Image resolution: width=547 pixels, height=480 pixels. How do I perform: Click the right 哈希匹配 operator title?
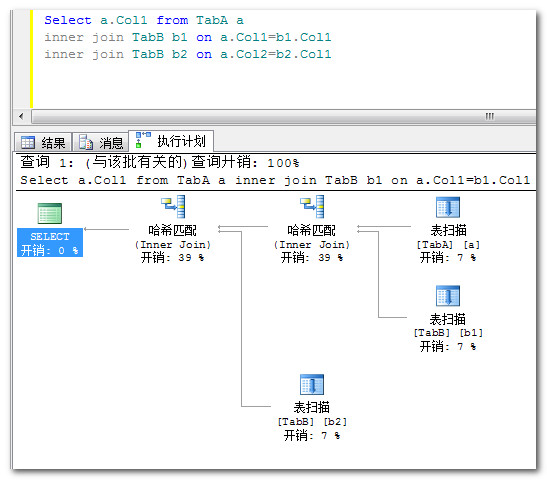(312, 230)
